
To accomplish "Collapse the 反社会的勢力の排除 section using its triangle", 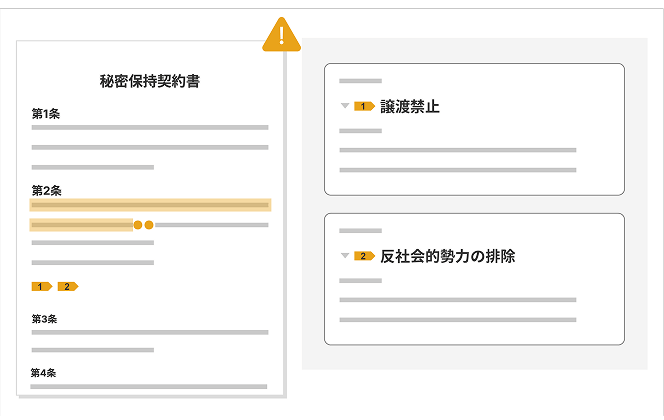I will click(345, 256).
